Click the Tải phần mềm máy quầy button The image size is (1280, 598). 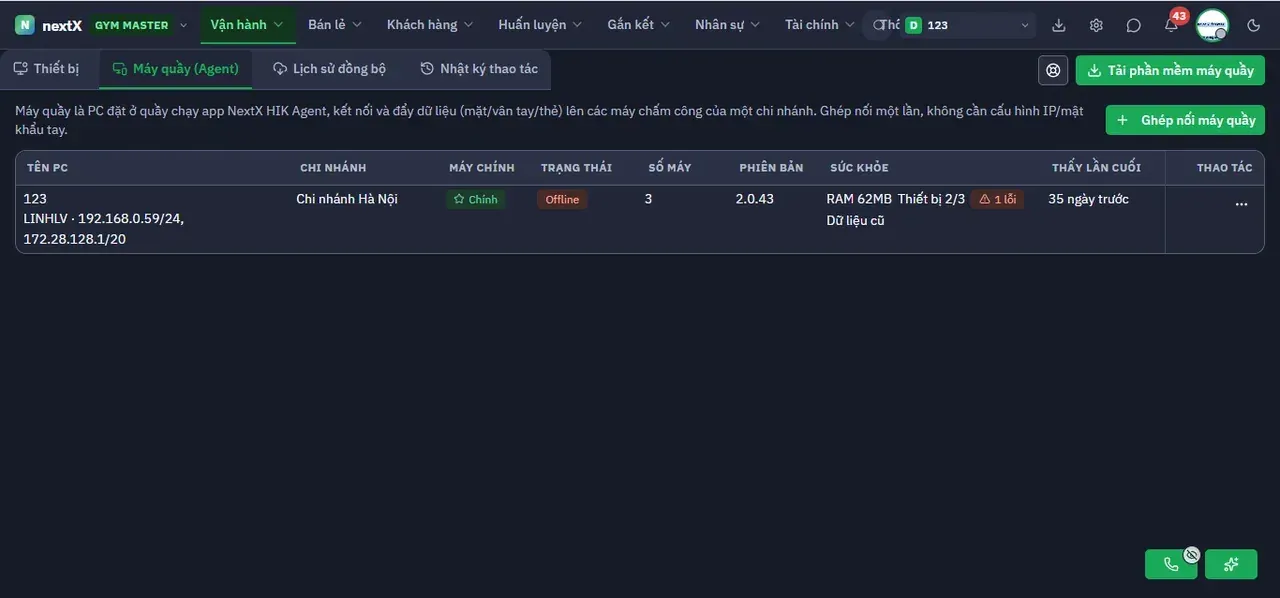pos(1170,70)
